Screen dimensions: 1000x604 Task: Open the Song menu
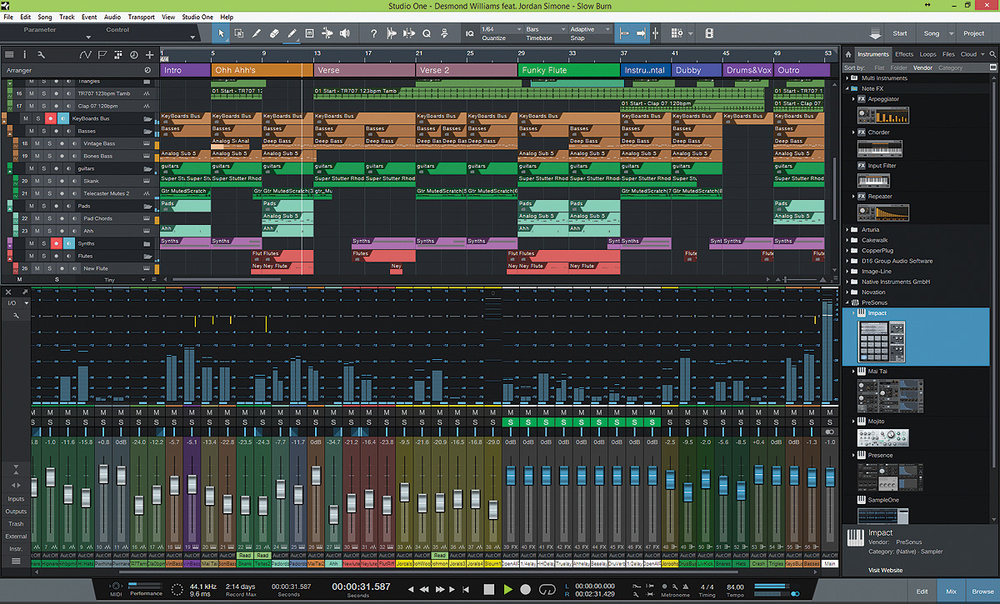tap(44, 16)
